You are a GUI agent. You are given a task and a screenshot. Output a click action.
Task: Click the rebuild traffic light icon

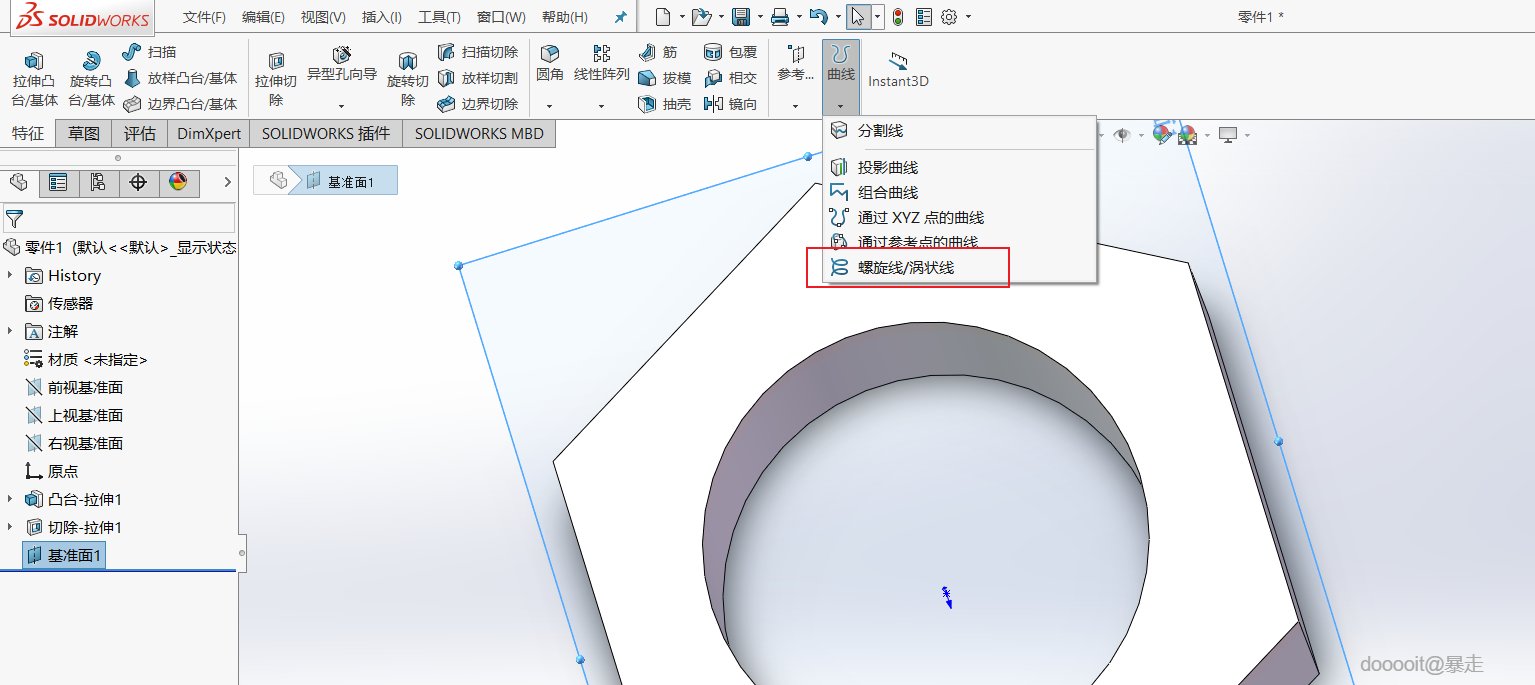click(898, 17)
